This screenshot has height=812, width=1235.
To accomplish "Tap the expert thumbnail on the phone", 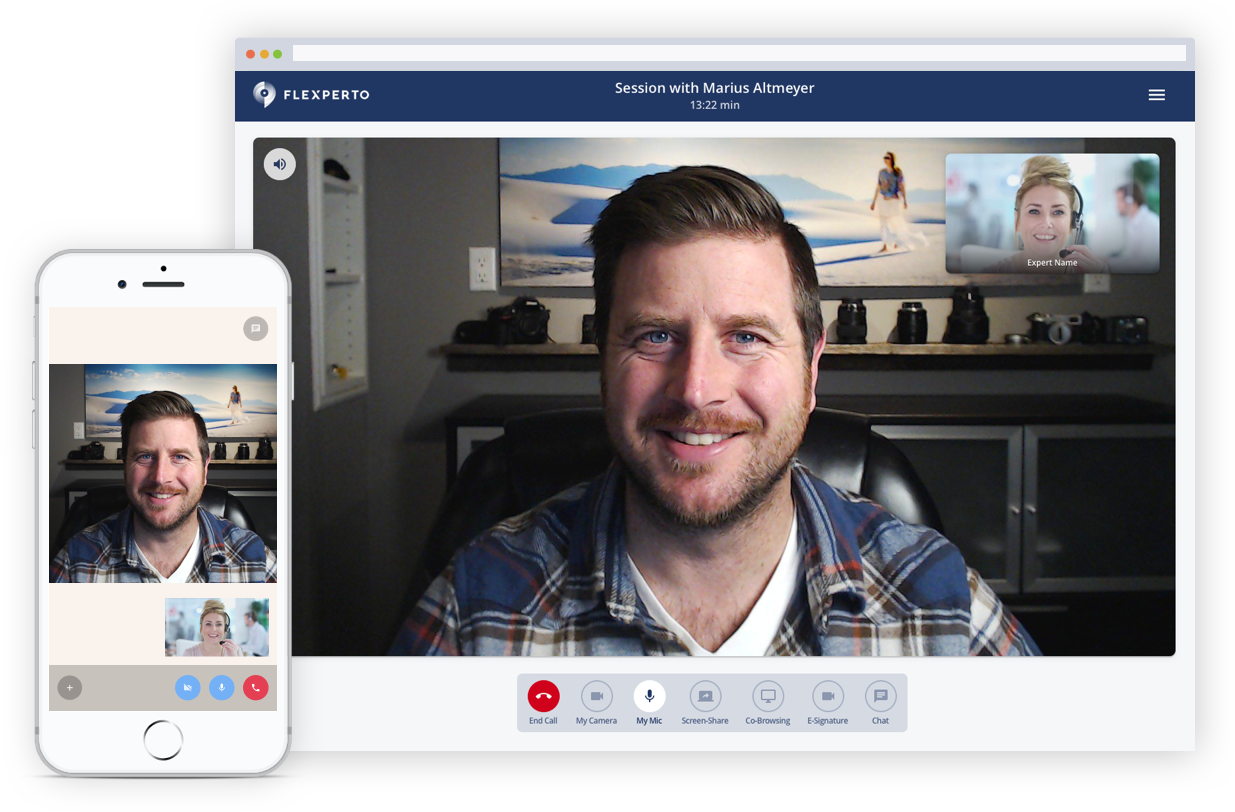I will 217,627.
